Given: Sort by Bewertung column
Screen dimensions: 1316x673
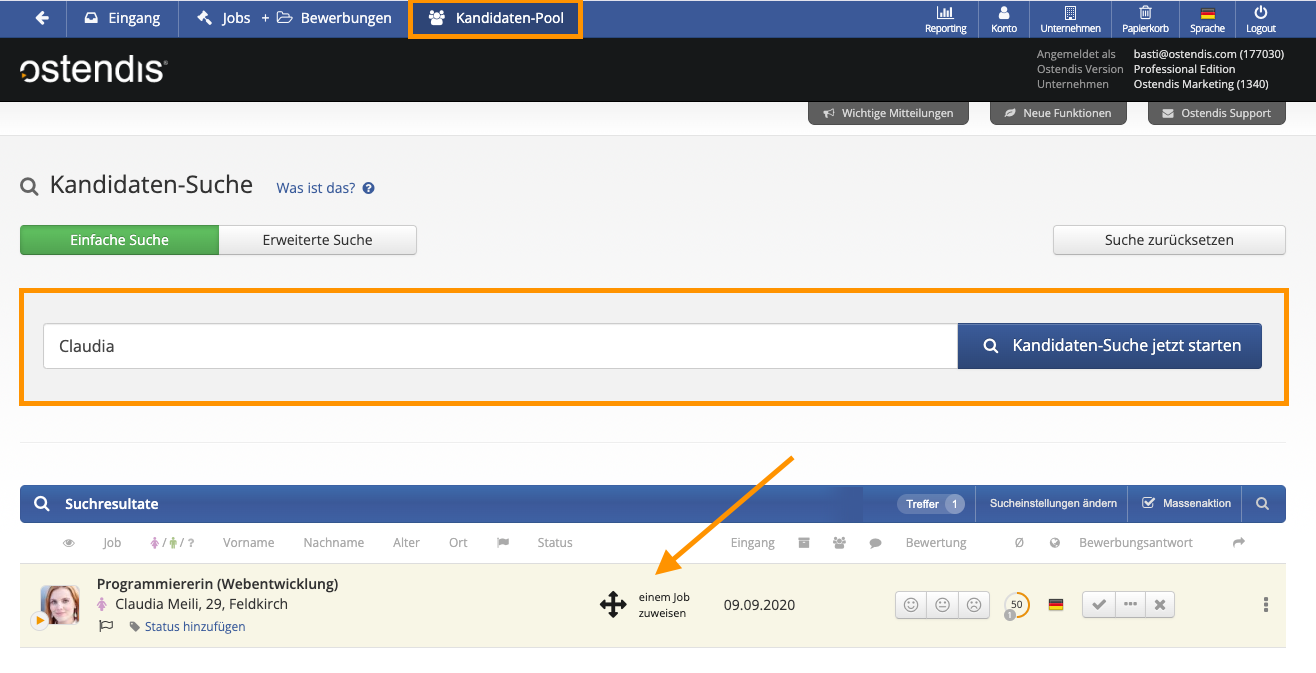Looking at the screenshot, I should 936,543.
